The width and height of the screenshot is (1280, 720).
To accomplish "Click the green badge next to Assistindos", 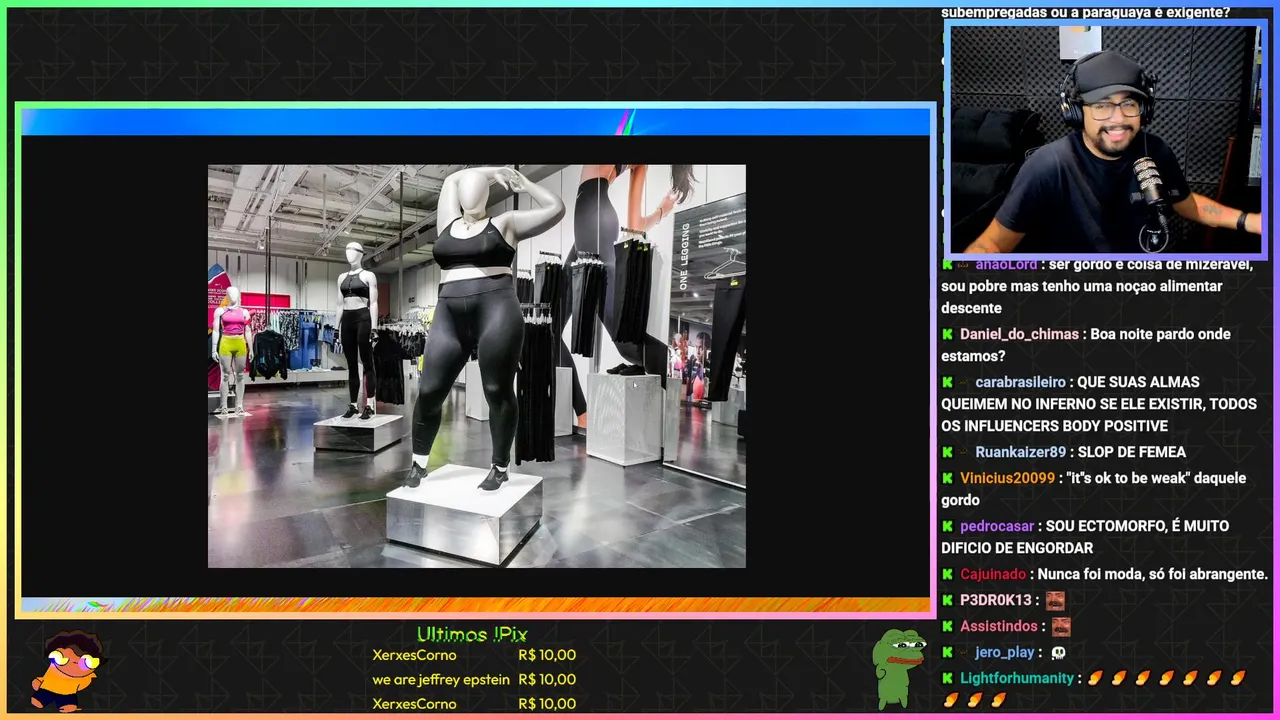I will click(947, 626).
